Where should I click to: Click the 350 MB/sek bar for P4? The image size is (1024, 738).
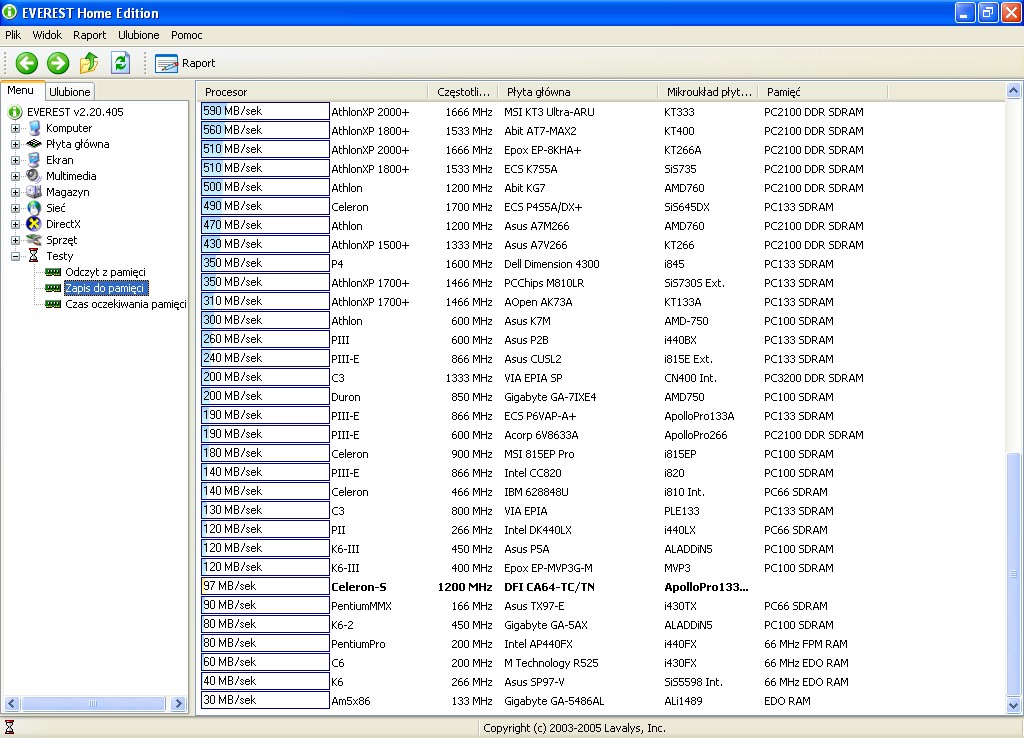tap(265, 263)
